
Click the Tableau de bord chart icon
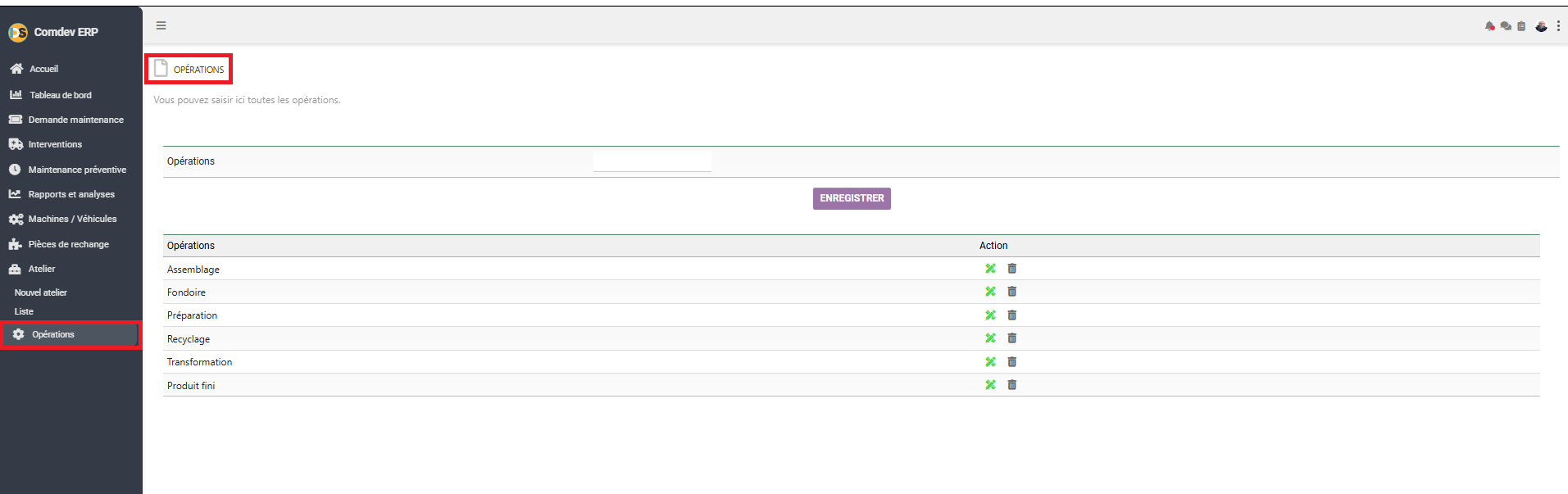tap(16, 95)
